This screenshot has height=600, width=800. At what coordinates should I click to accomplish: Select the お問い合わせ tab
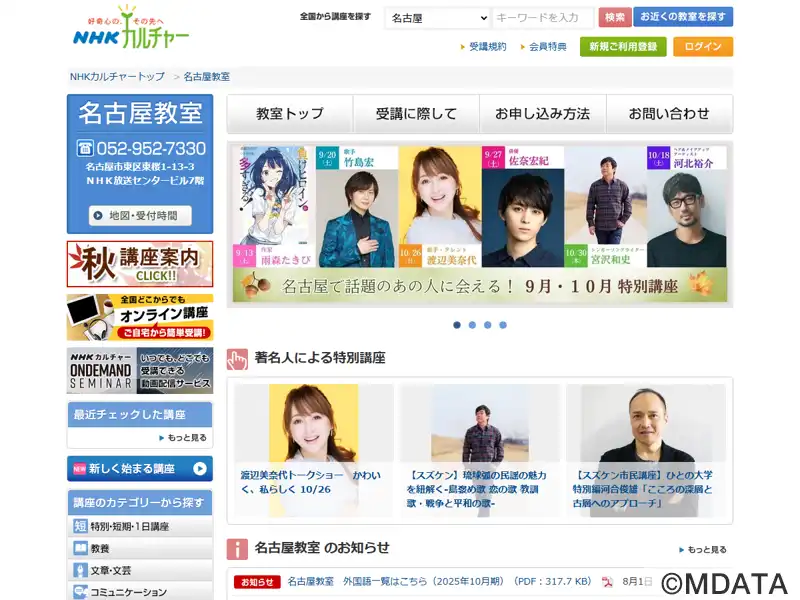click(x=669, y=114)
